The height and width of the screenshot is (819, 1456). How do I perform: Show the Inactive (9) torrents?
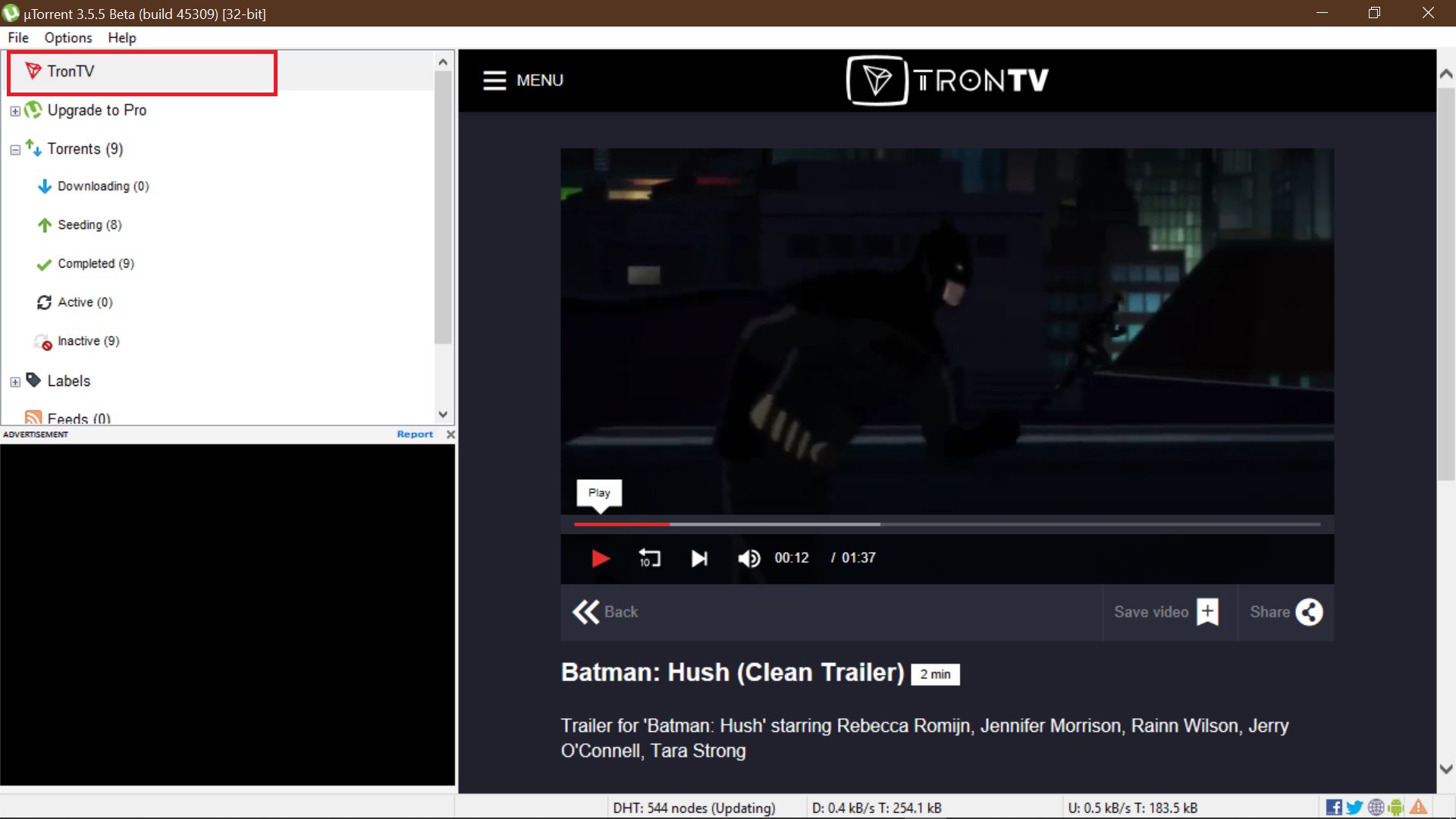(89, 340)
